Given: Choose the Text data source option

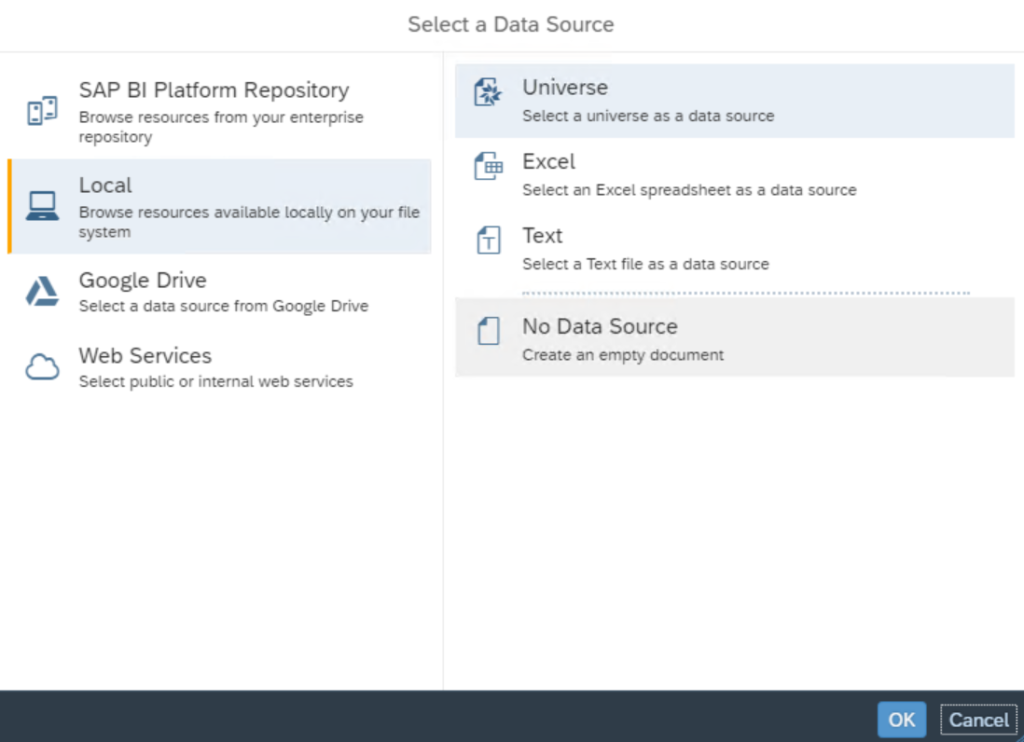Looking at the screenshot, I should tap(735, 249).
